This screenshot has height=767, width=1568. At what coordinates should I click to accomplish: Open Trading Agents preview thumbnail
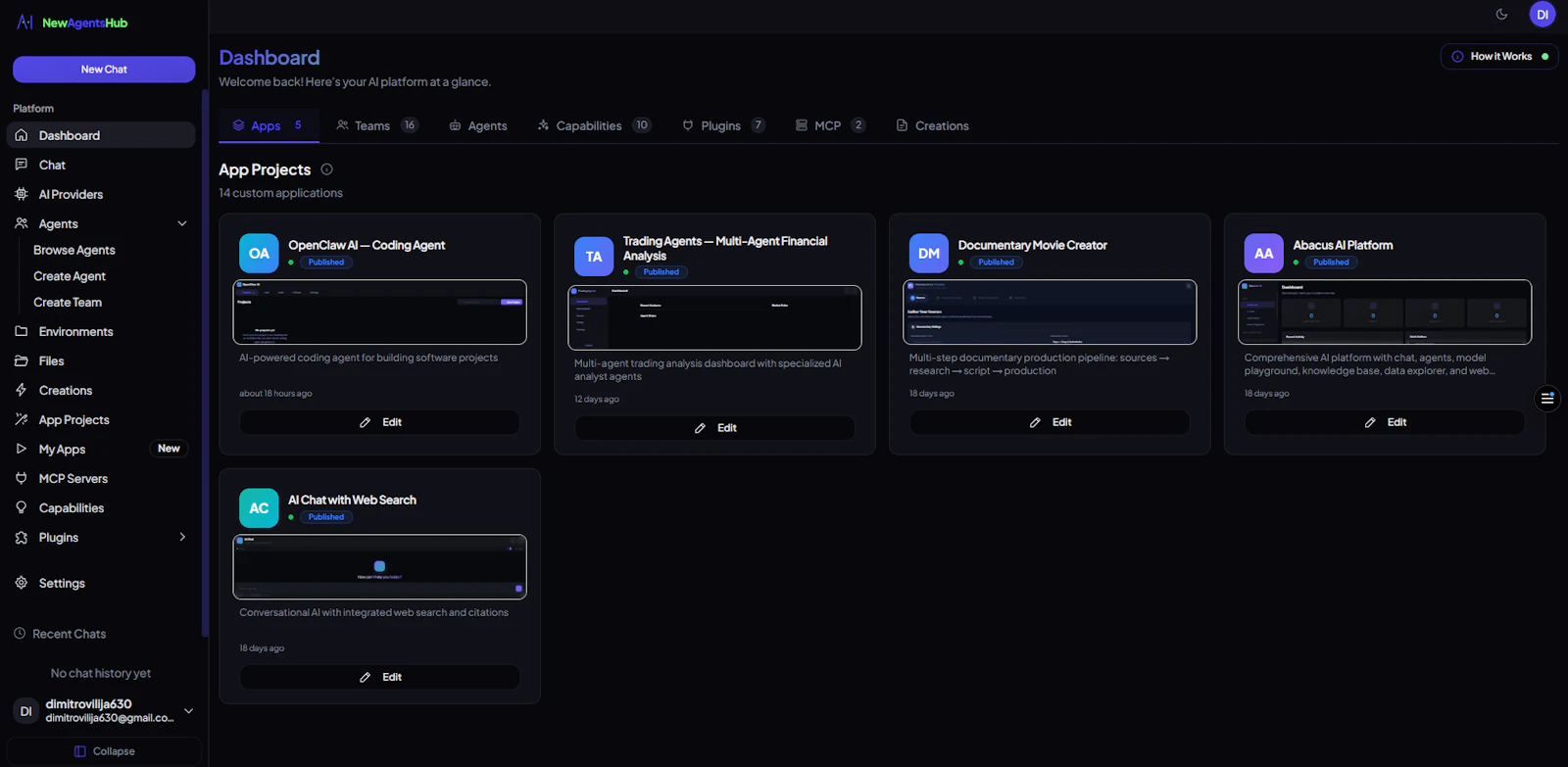coord(714,317)
